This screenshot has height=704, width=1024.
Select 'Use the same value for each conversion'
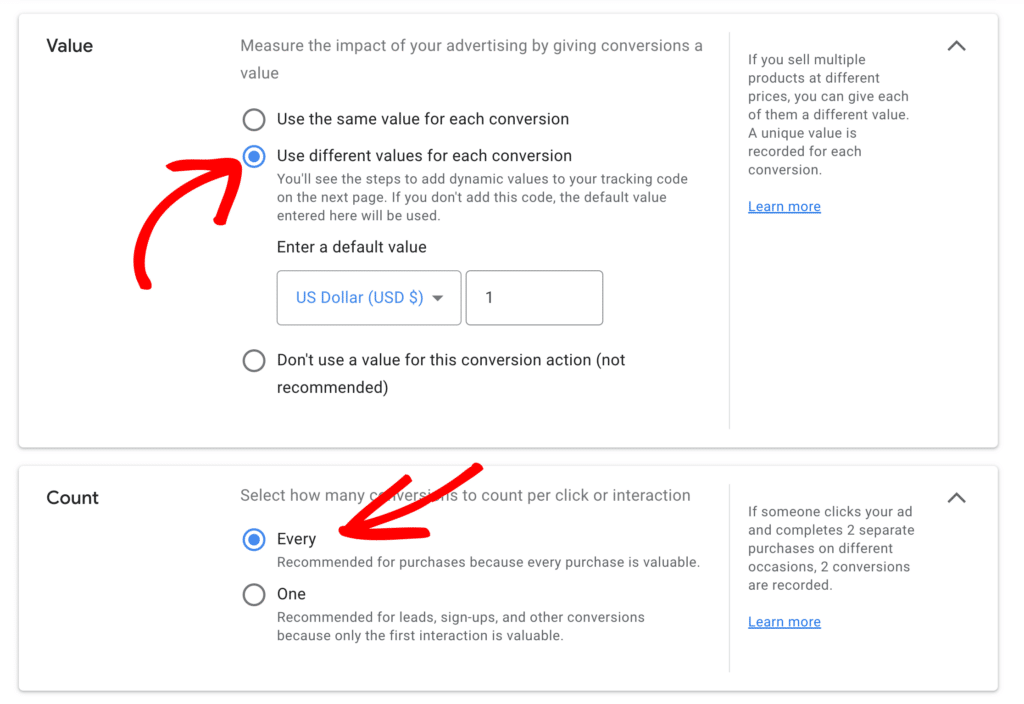coord(254,120)
